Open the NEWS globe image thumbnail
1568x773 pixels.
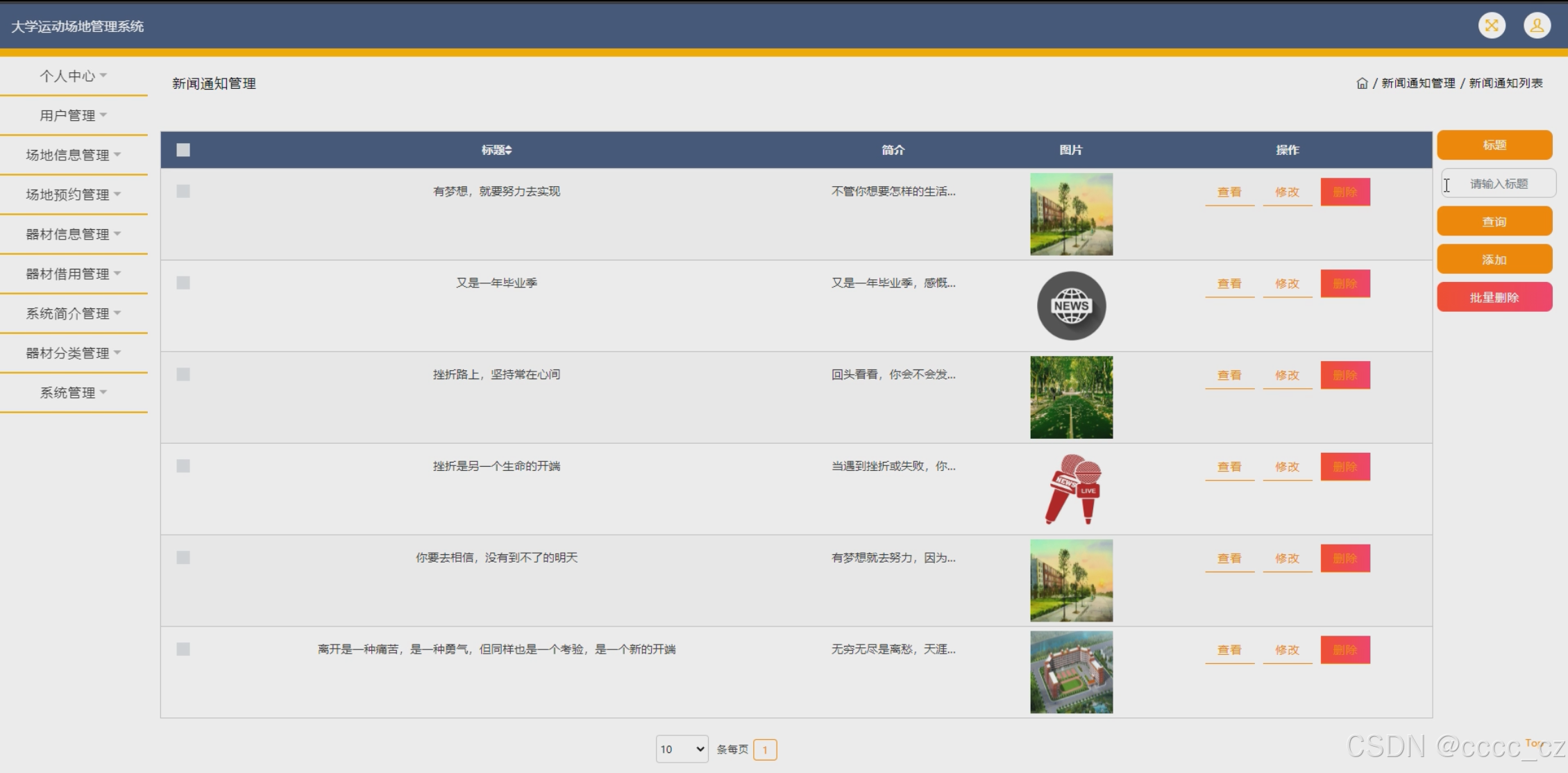coord(1071,306)
